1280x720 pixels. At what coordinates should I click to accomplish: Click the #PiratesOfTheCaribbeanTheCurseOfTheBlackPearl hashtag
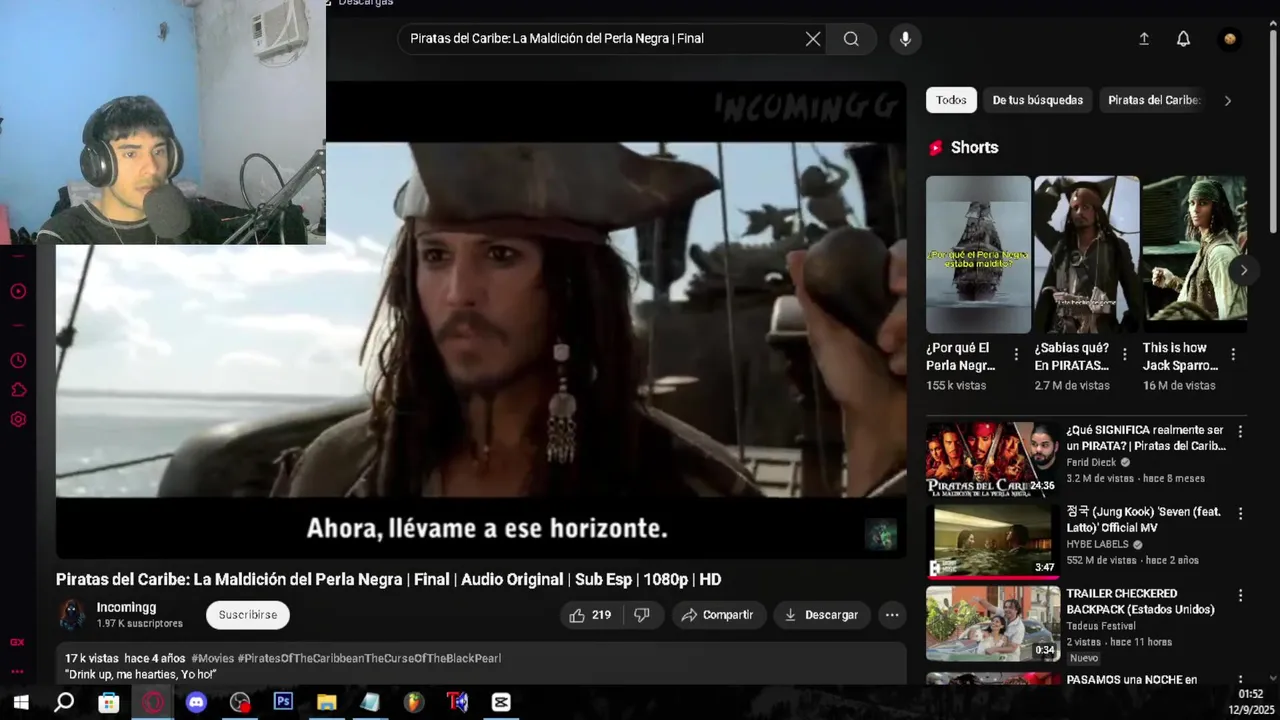click(x=369, y=659)
